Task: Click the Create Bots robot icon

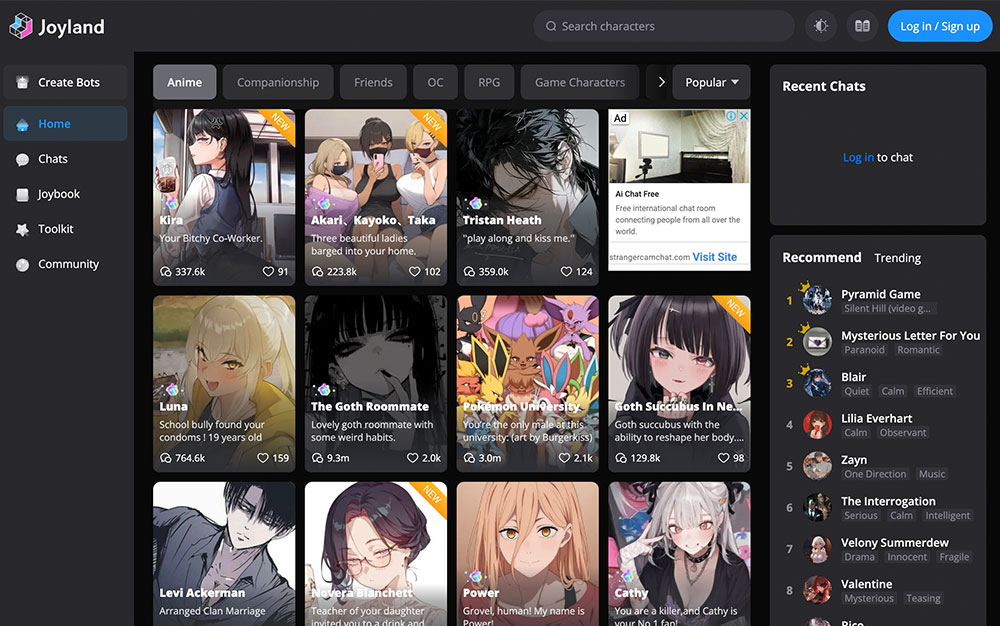Action: [22, 82]
